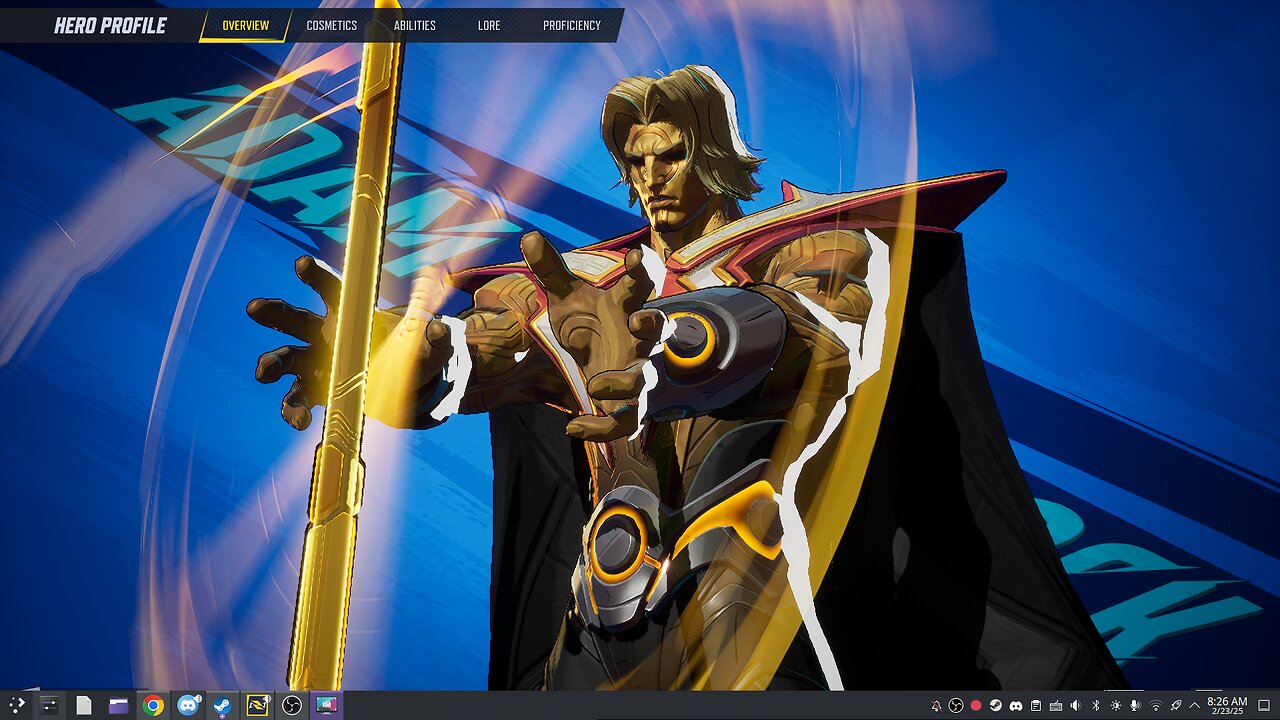Open the purple monitor app taskbar icon

(326, 705)
